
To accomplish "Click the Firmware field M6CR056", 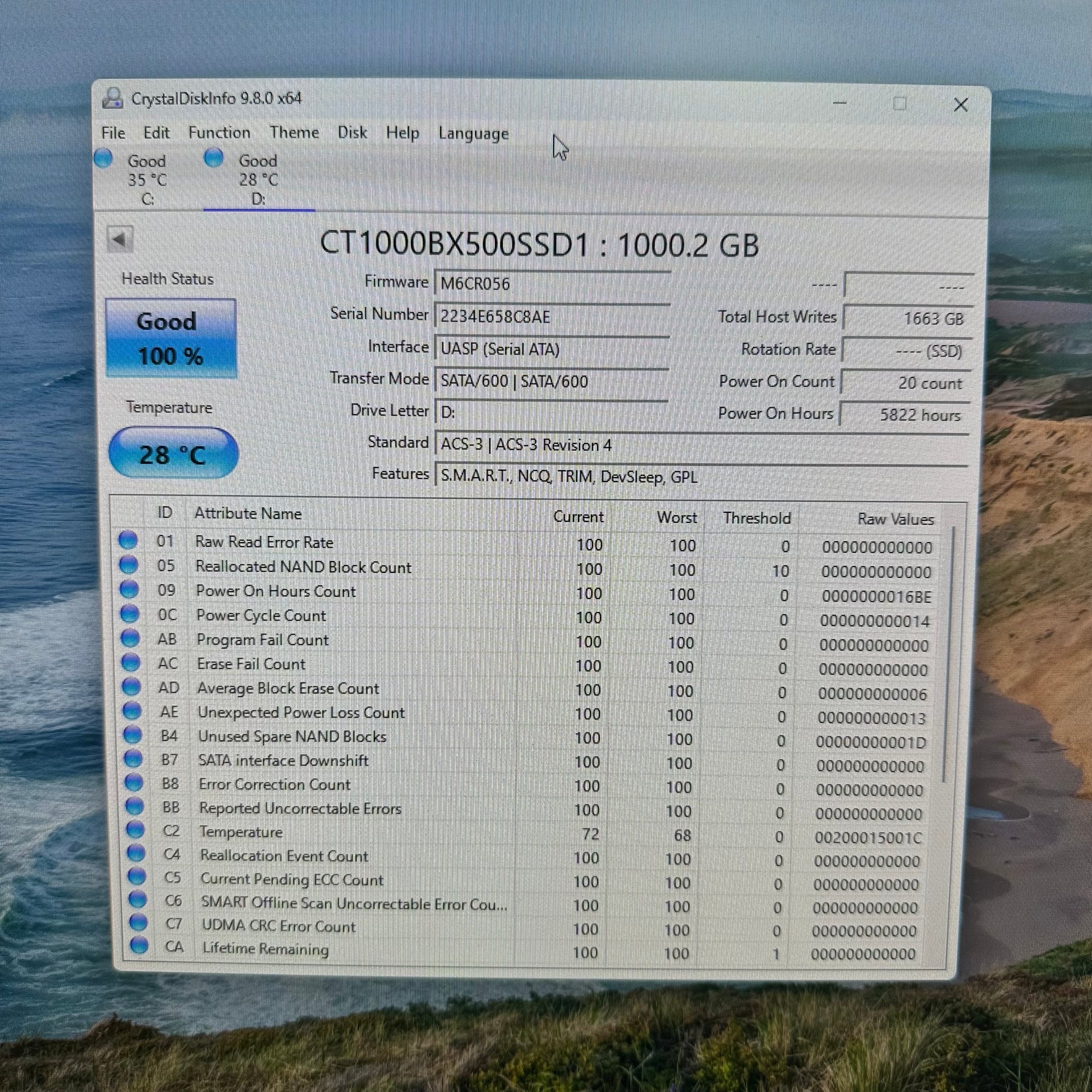I will click(552, 283).
